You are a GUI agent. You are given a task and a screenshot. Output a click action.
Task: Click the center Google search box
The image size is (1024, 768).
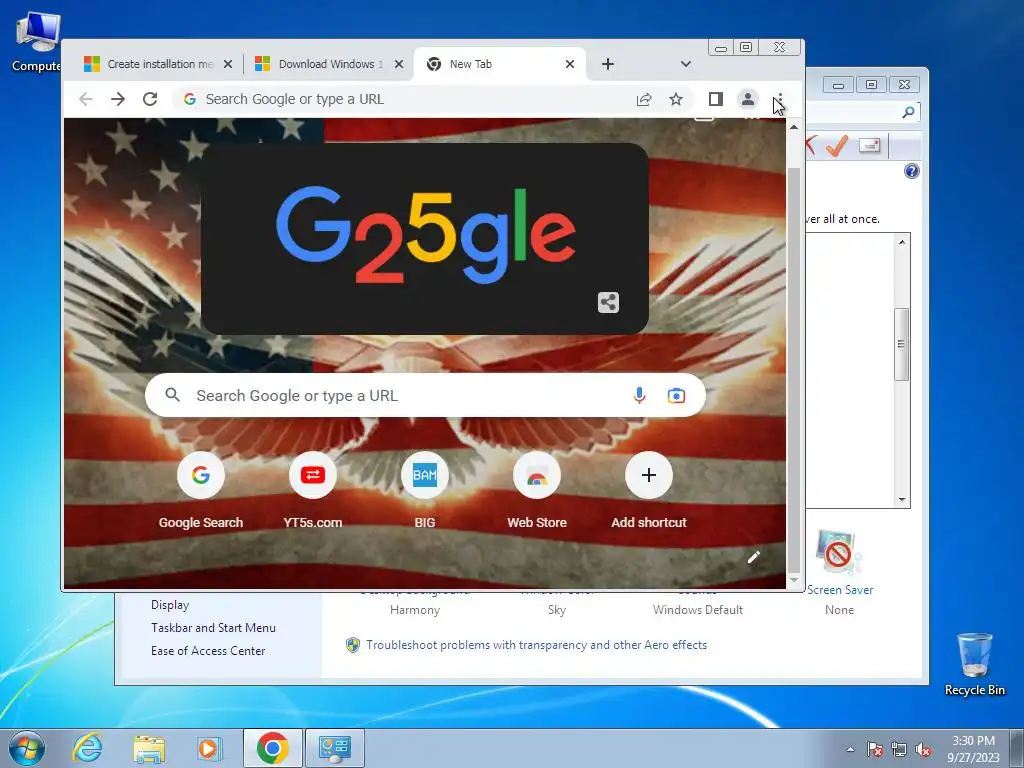click(425, 395)
